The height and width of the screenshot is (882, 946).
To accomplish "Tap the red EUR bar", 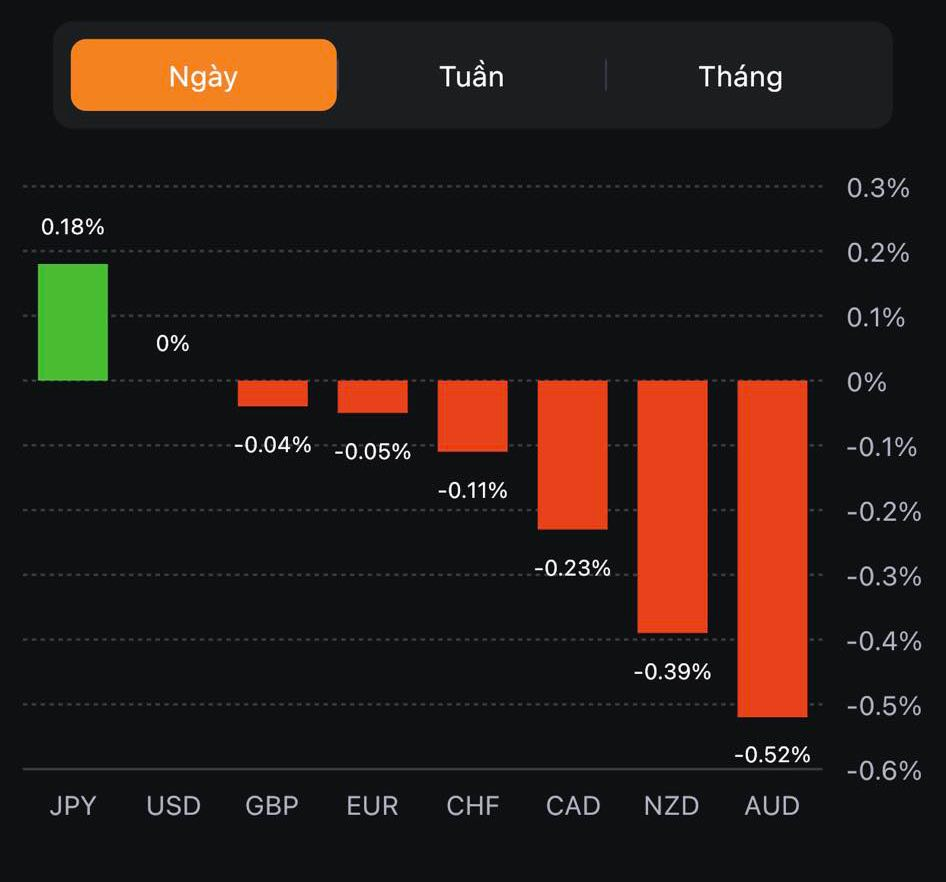I will pyautogui.click(x=373, y=396).
